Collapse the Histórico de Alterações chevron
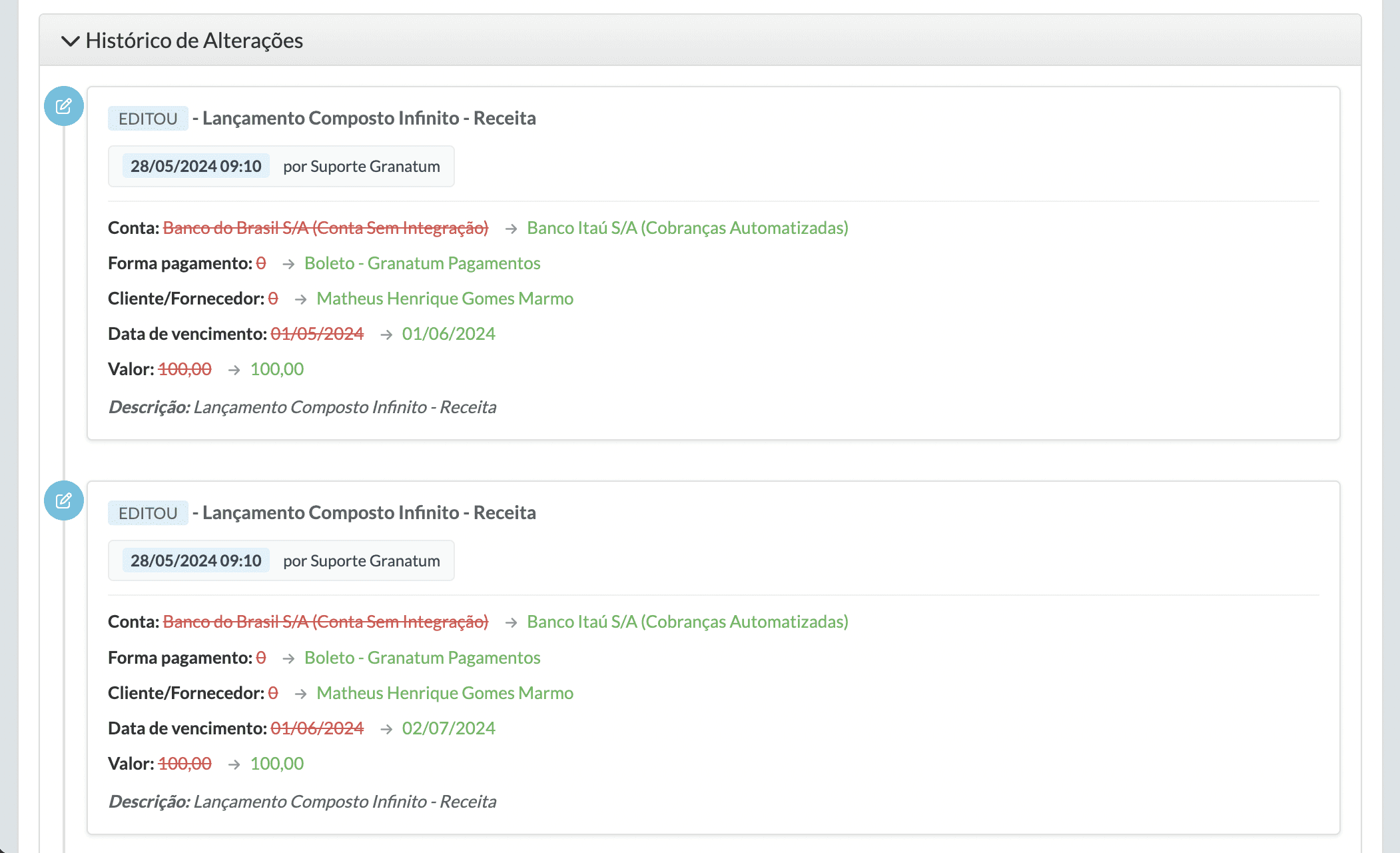This screenshot has height=853, width=1400. click(x=70, y=41)
